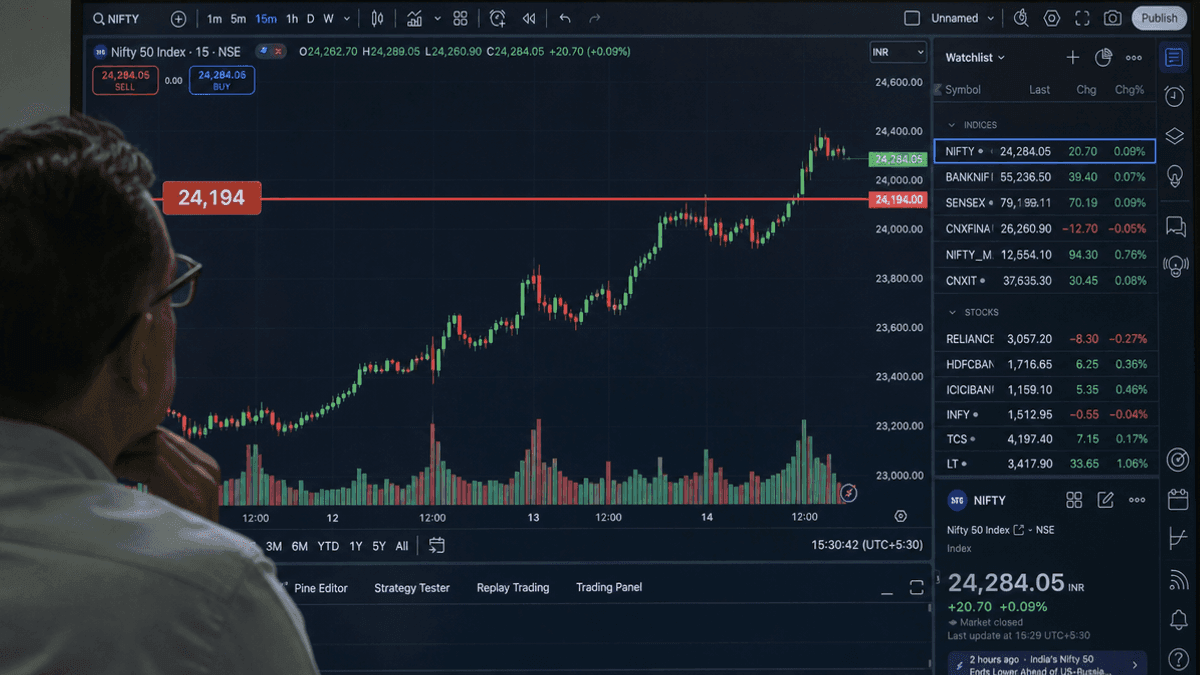Start bar replay with rewind icon
This screenshot has width=1200, height=675.
529,19
